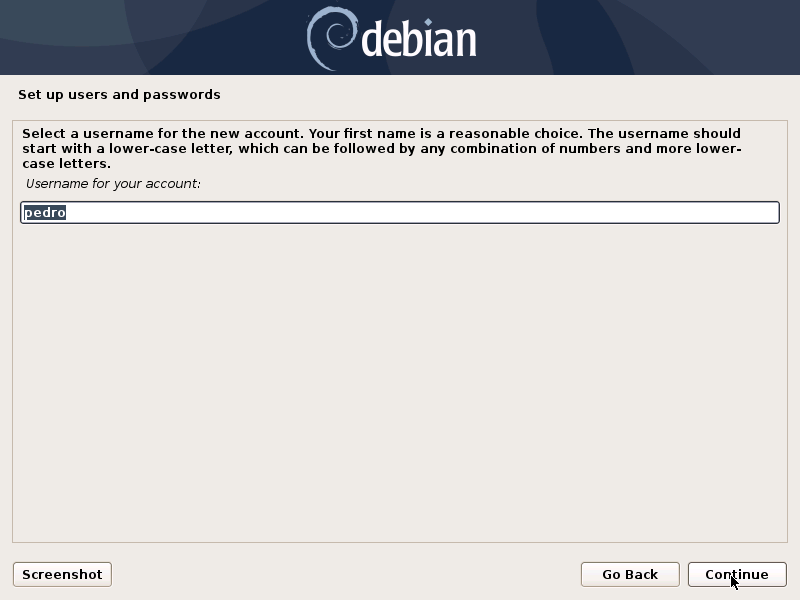Click the dark banner area right of logo
800x600 pixels.
tap(638, 37)
